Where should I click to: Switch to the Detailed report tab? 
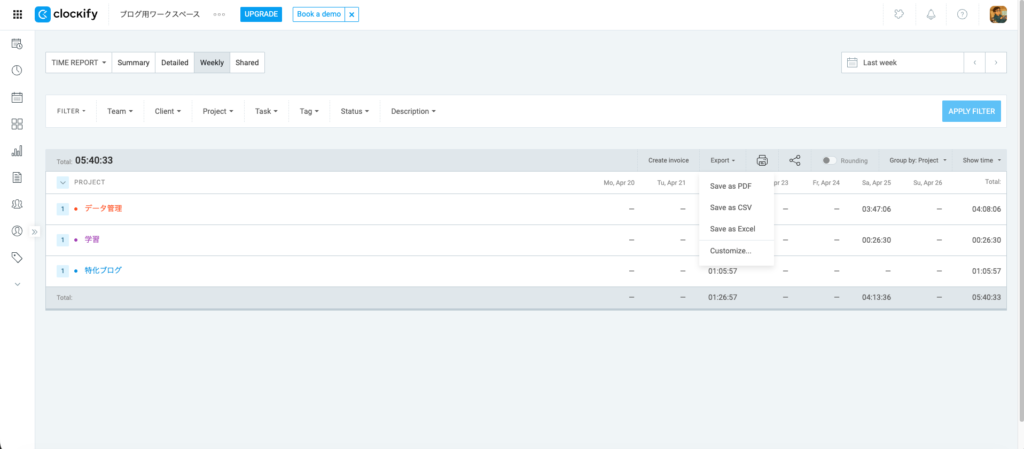pyautogui.click(x=174, y=62)
